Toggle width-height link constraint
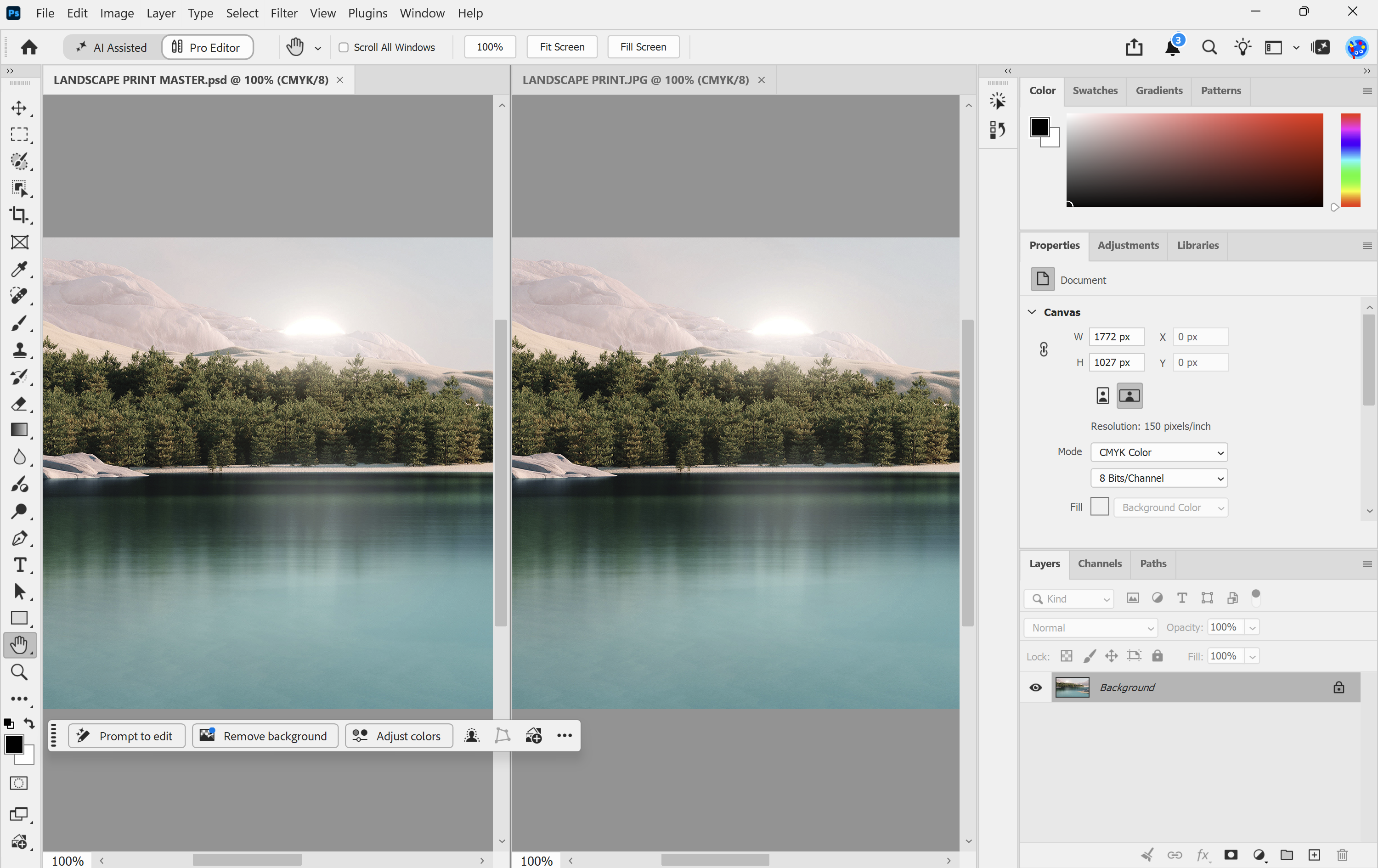The width and height of the screenshot is (1378, 868). (x=1044, y=349)
